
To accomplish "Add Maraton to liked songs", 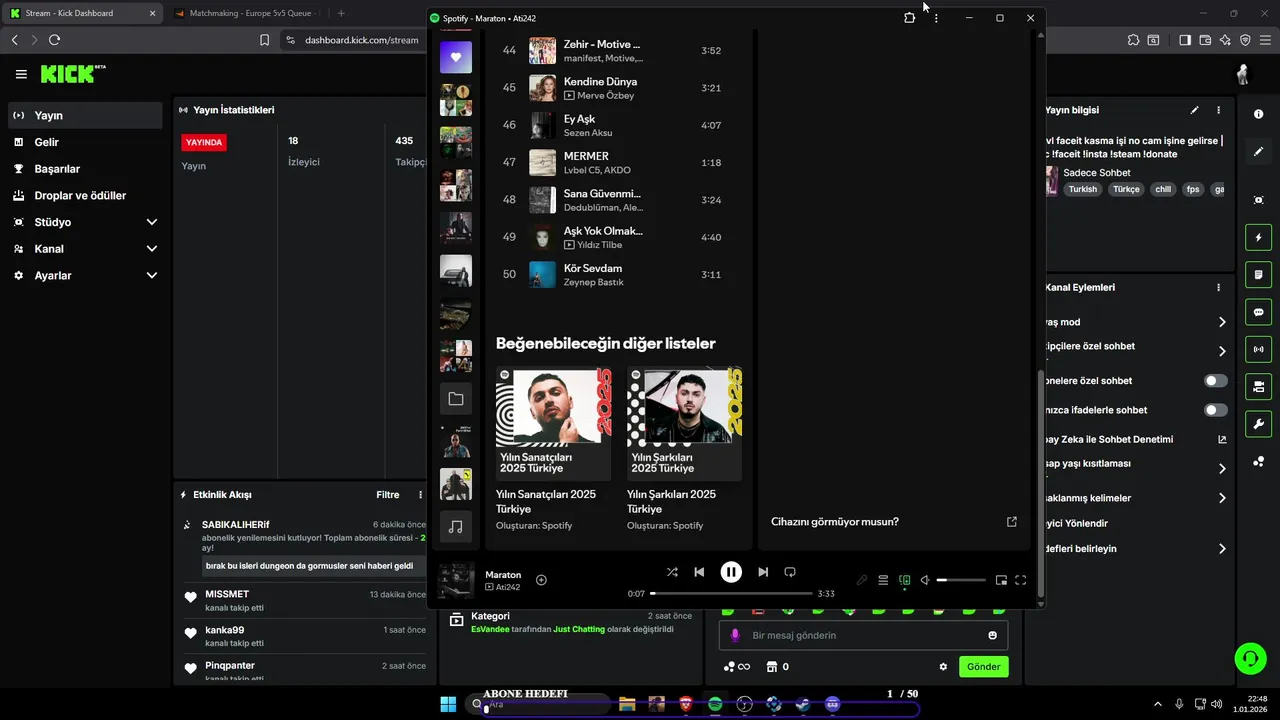I will point(541,580).
